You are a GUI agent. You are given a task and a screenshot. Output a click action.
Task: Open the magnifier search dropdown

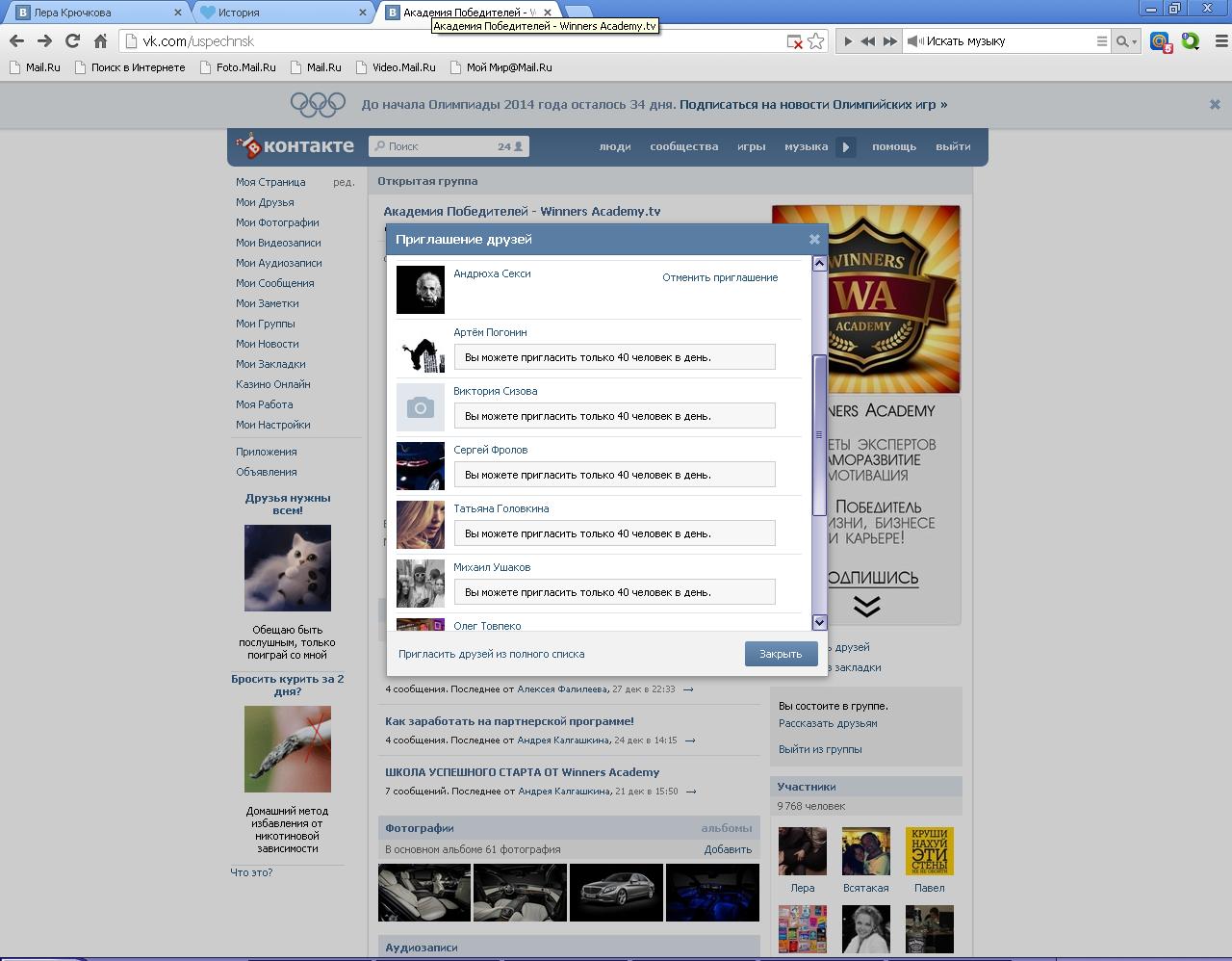tap(1125, 41)
